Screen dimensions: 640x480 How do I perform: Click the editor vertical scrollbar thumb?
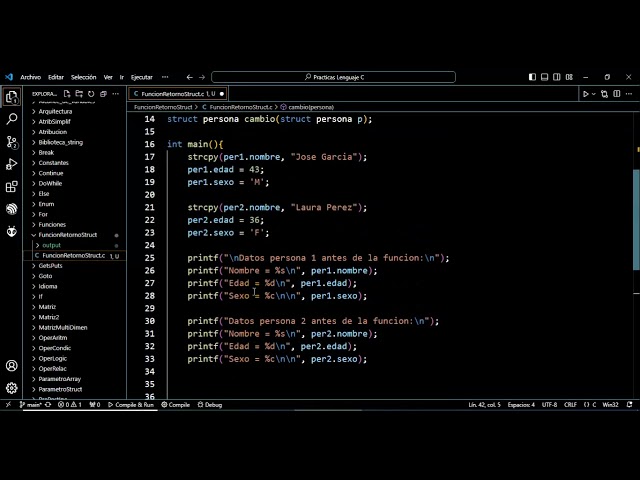click(636, 220)
